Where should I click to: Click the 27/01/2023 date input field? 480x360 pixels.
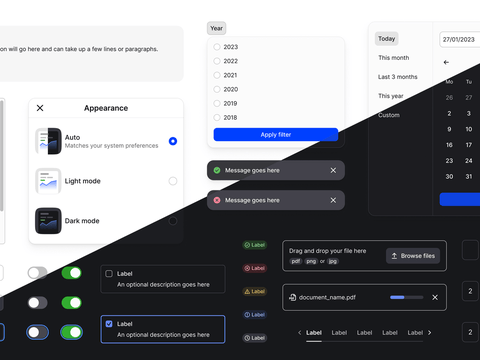tap(460, 40)
